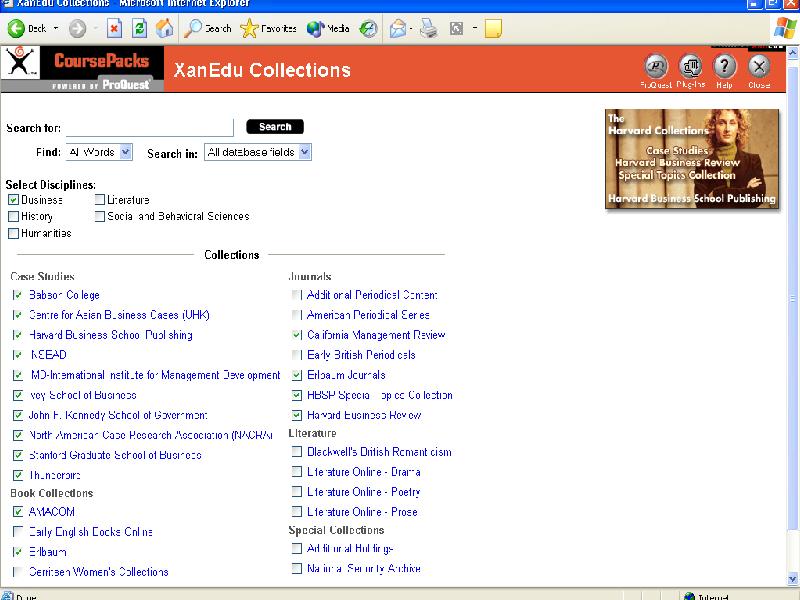Open Literature Online - Poetry link

click(363, 492)
